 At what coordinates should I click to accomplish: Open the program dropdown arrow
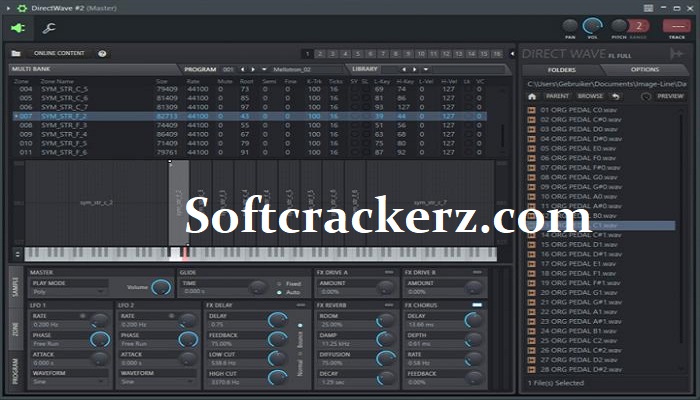click(x=264, y=69)
